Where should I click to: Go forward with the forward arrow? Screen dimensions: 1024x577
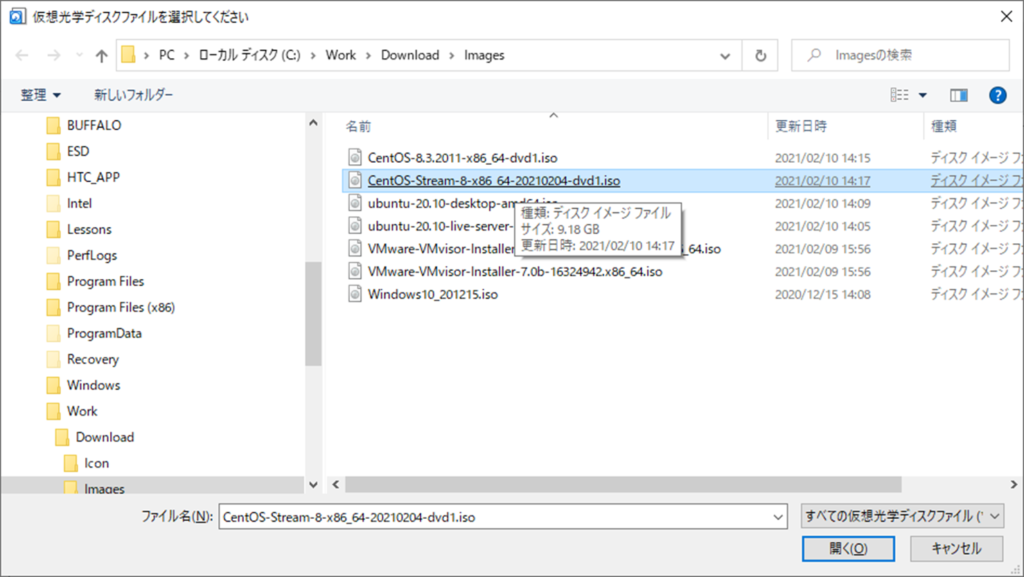[54, 55]
